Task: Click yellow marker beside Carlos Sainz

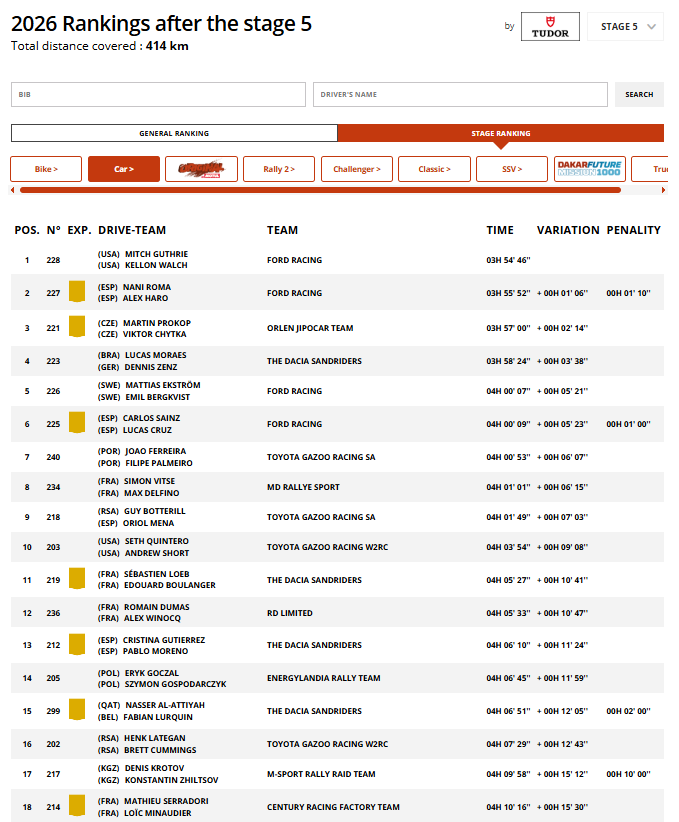Action: (x=77, y=423)
